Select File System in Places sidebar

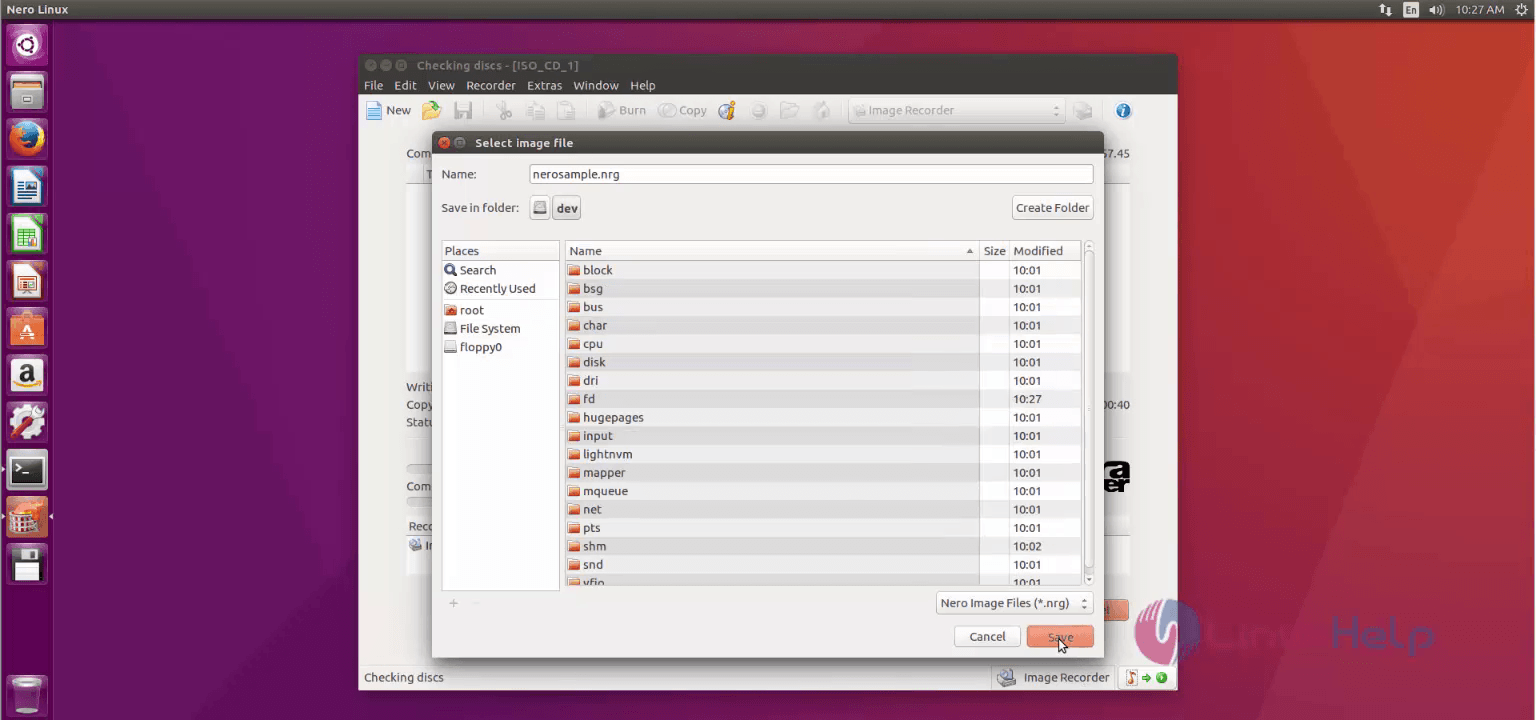(501, 329)
